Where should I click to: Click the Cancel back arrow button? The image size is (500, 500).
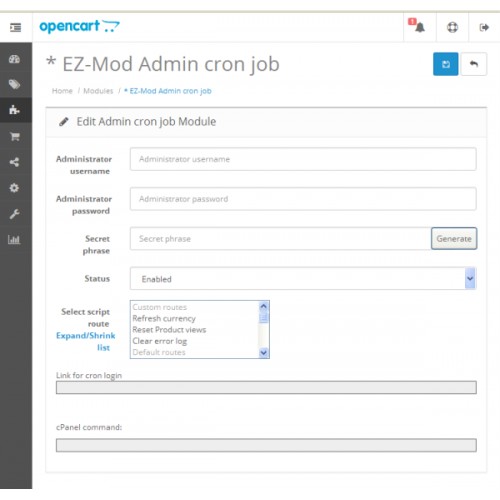(x=474, y=64)
